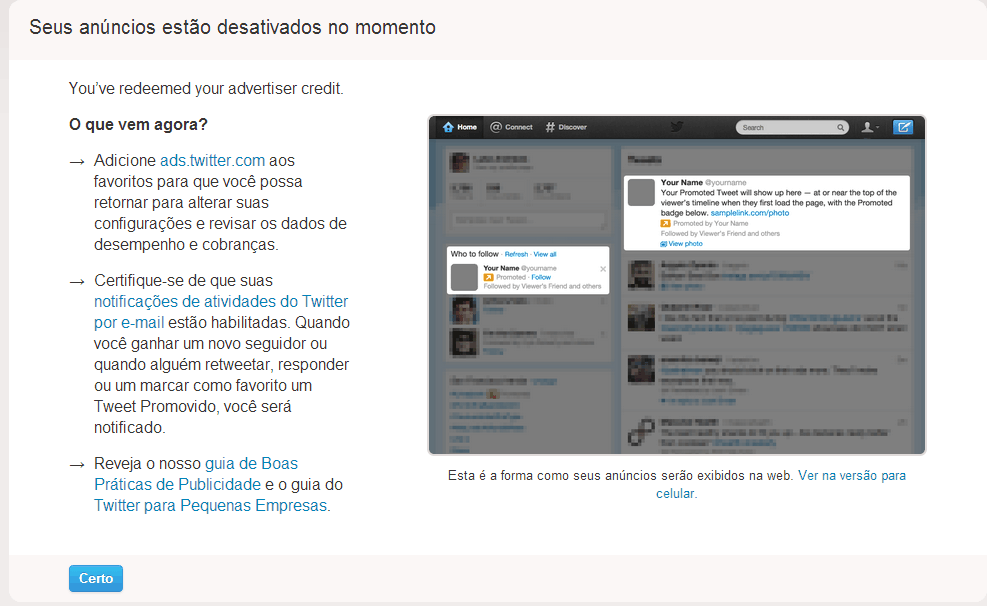The height and width of the screenshot is (606, 987).
Task: Click the Home house icon in the preview
Action: click(448, 127)
